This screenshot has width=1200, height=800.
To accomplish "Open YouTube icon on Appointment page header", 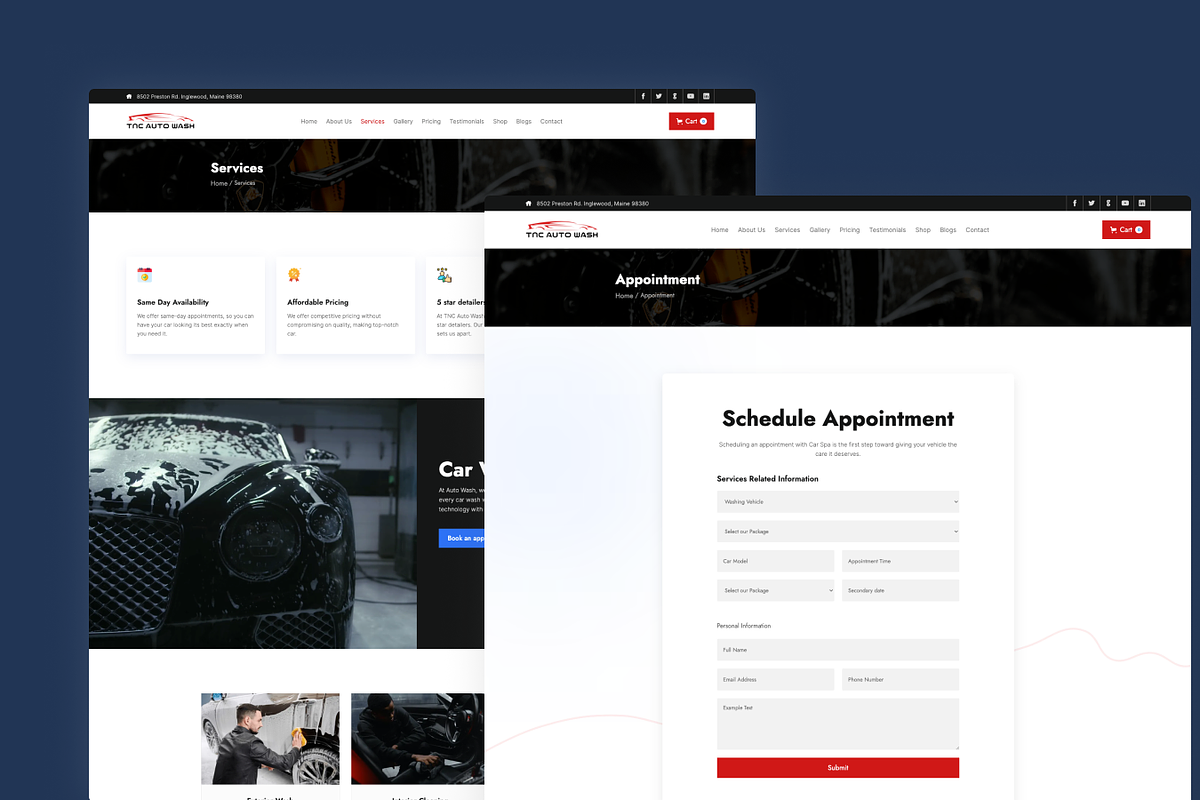I will (1125, 203).
